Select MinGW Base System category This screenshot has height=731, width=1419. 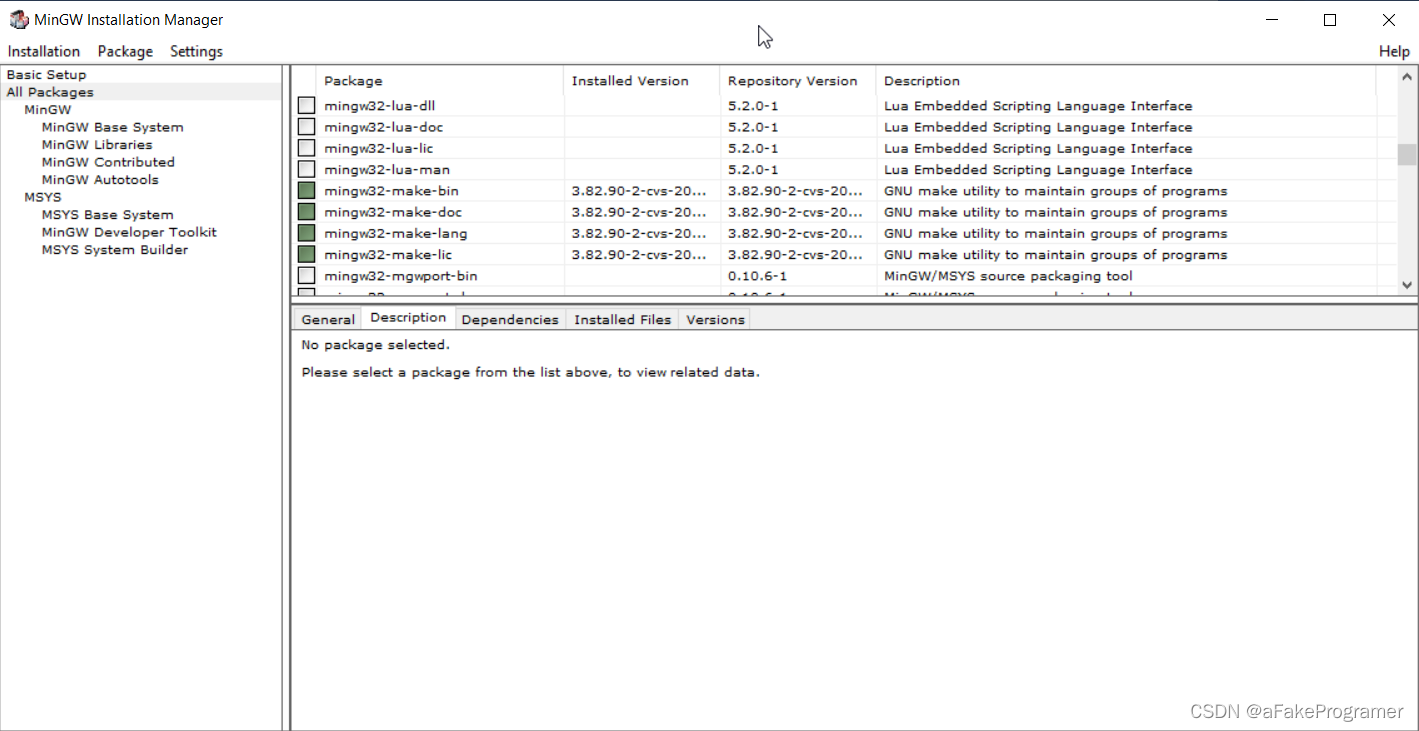coord(112,127)
